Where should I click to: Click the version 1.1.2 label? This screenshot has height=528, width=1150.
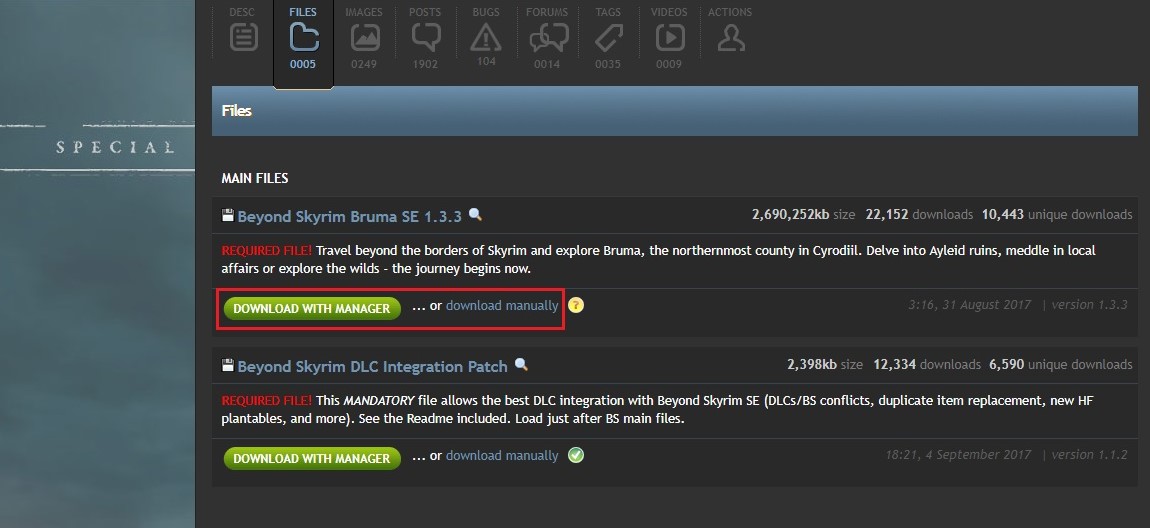1089,455
